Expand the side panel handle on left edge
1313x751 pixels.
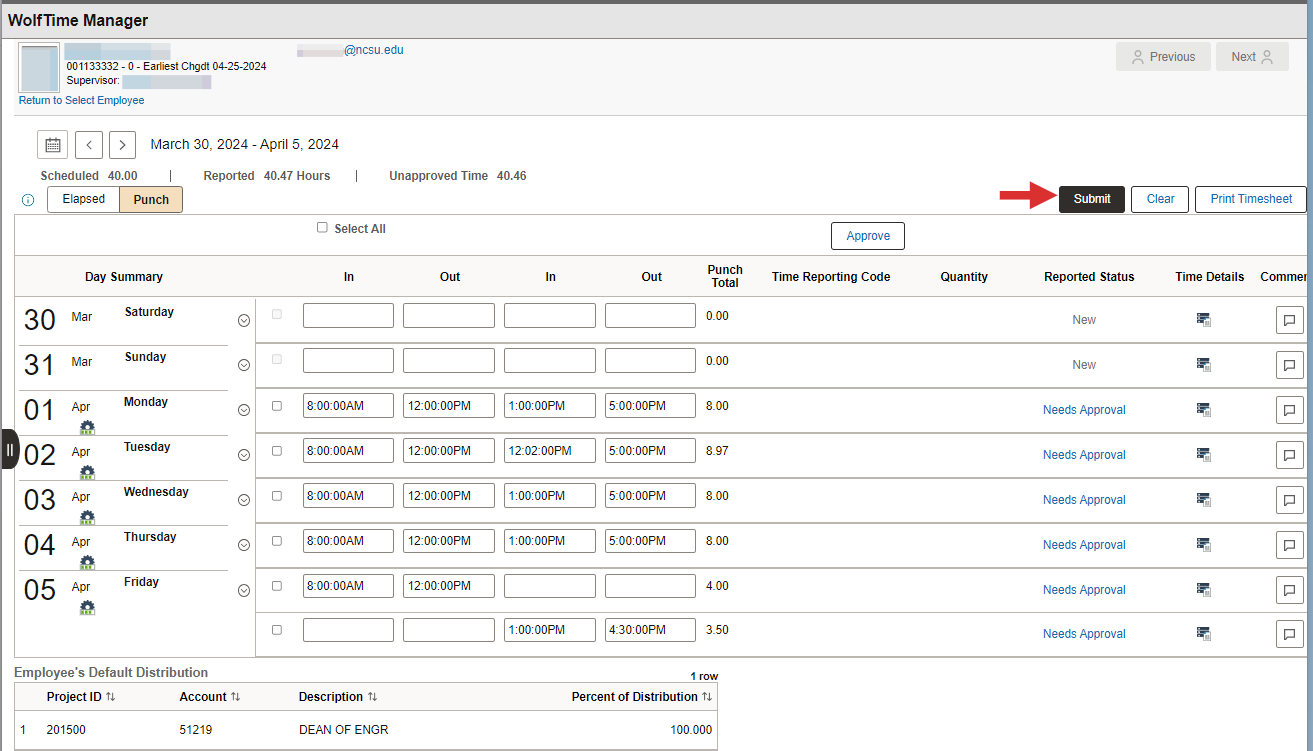point(9,449)
